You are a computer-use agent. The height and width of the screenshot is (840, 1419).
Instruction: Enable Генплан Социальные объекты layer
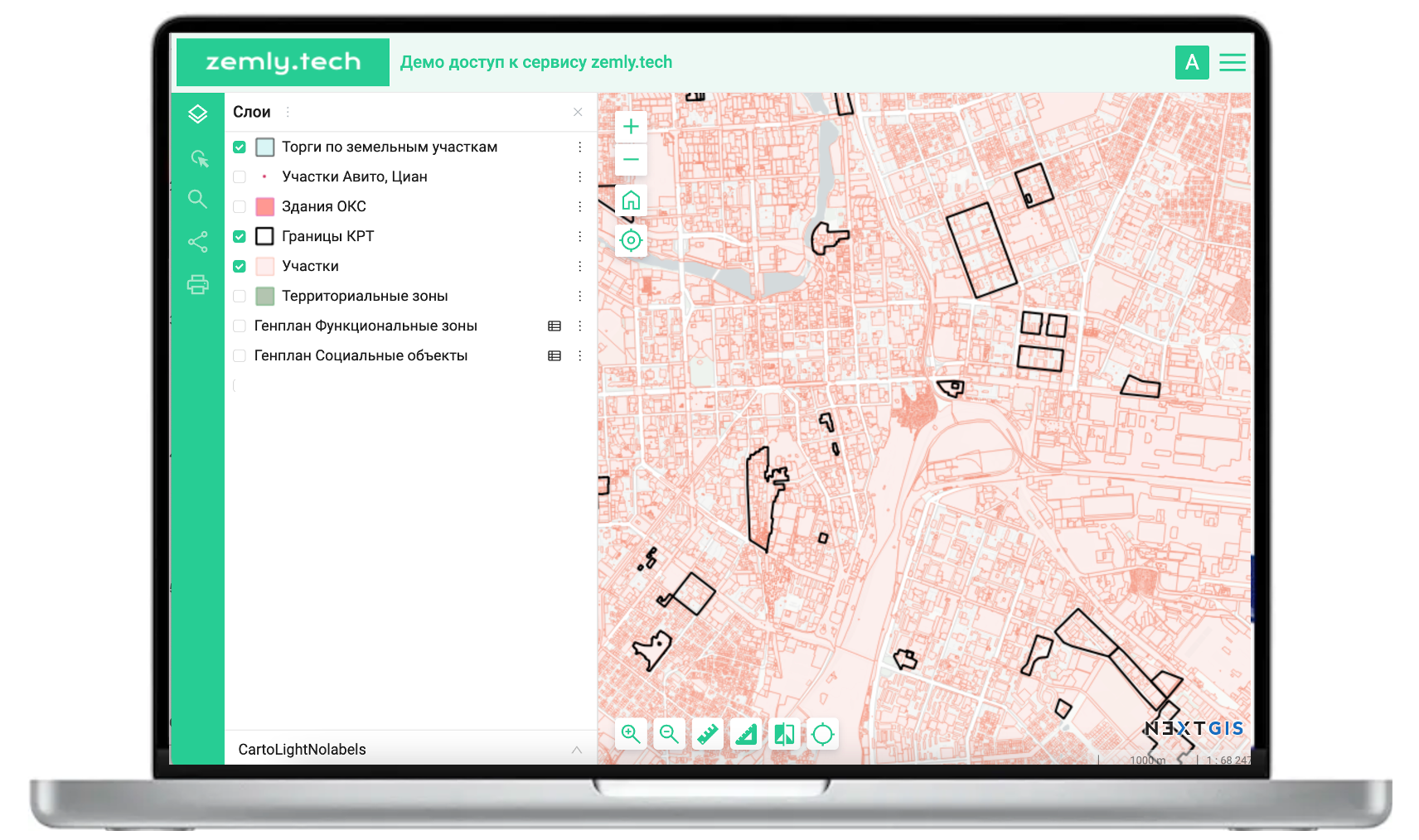(x=240, y=356)
